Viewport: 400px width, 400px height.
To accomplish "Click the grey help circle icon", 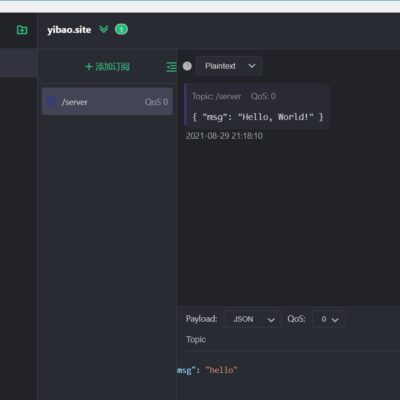I will (187, 66).
